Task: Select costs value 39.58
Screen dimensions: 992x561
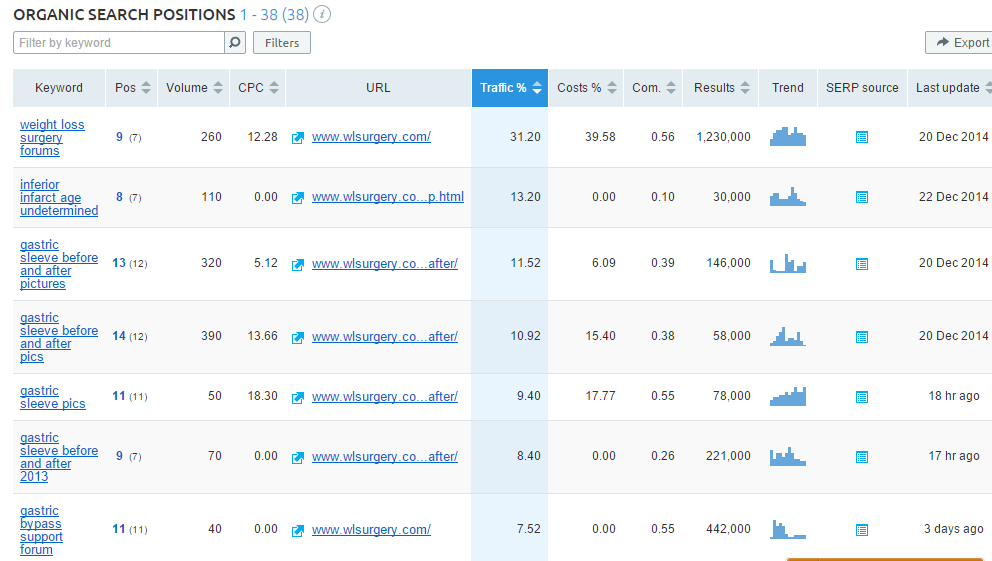Action: pos(600,137)
